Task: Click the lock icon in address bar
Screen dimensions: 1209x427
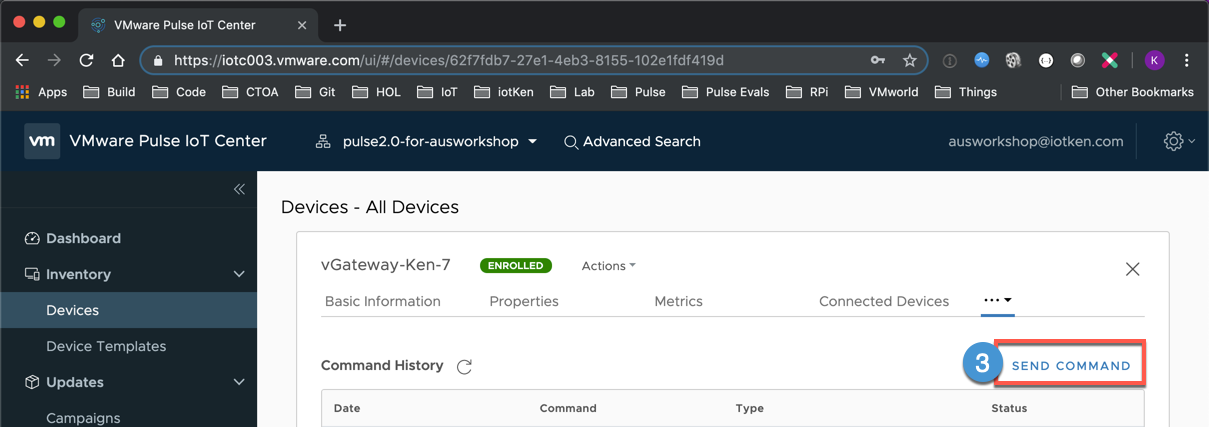Action: tap(158, 61)
